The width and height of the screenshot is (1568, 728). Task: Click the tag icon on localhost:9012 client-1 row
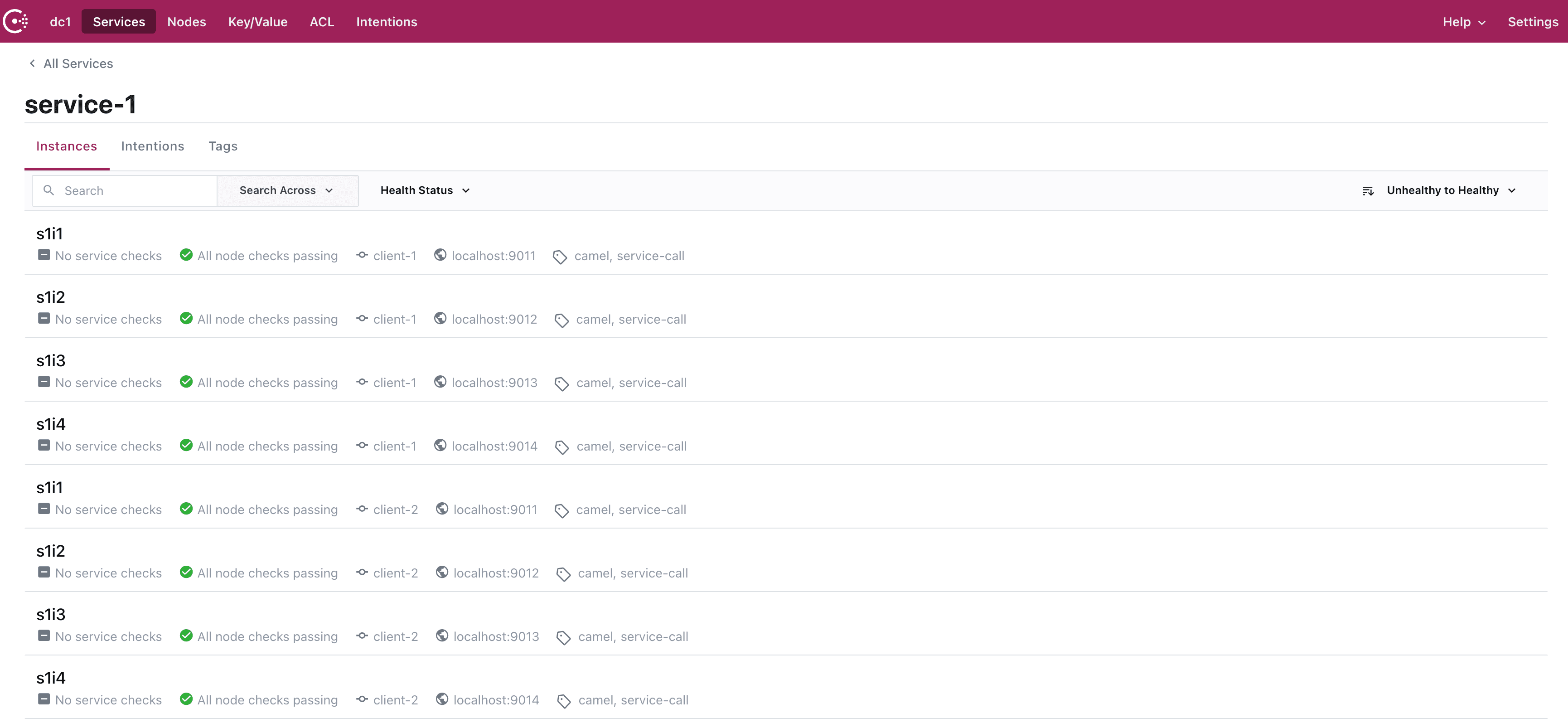[x=561, y=320]
